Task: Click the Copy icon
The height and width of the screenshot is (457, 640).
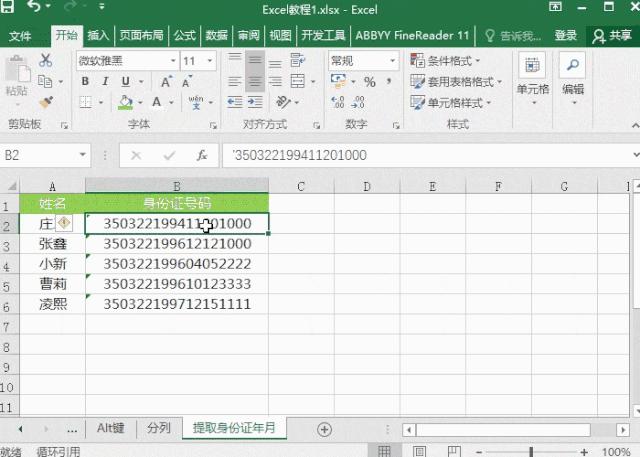Action: (x=45, y=82)
